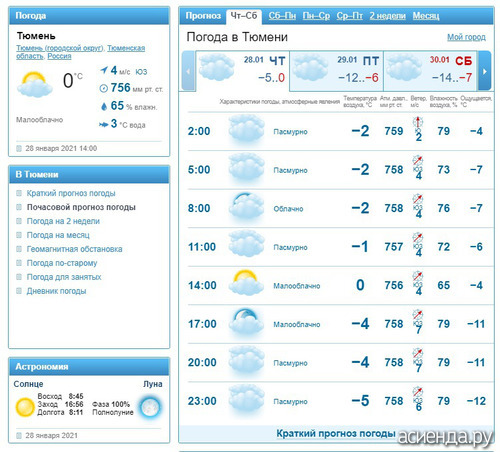Click the full moon icon
This screenshot has height=452, width=500.
click(x=150, y=407)
